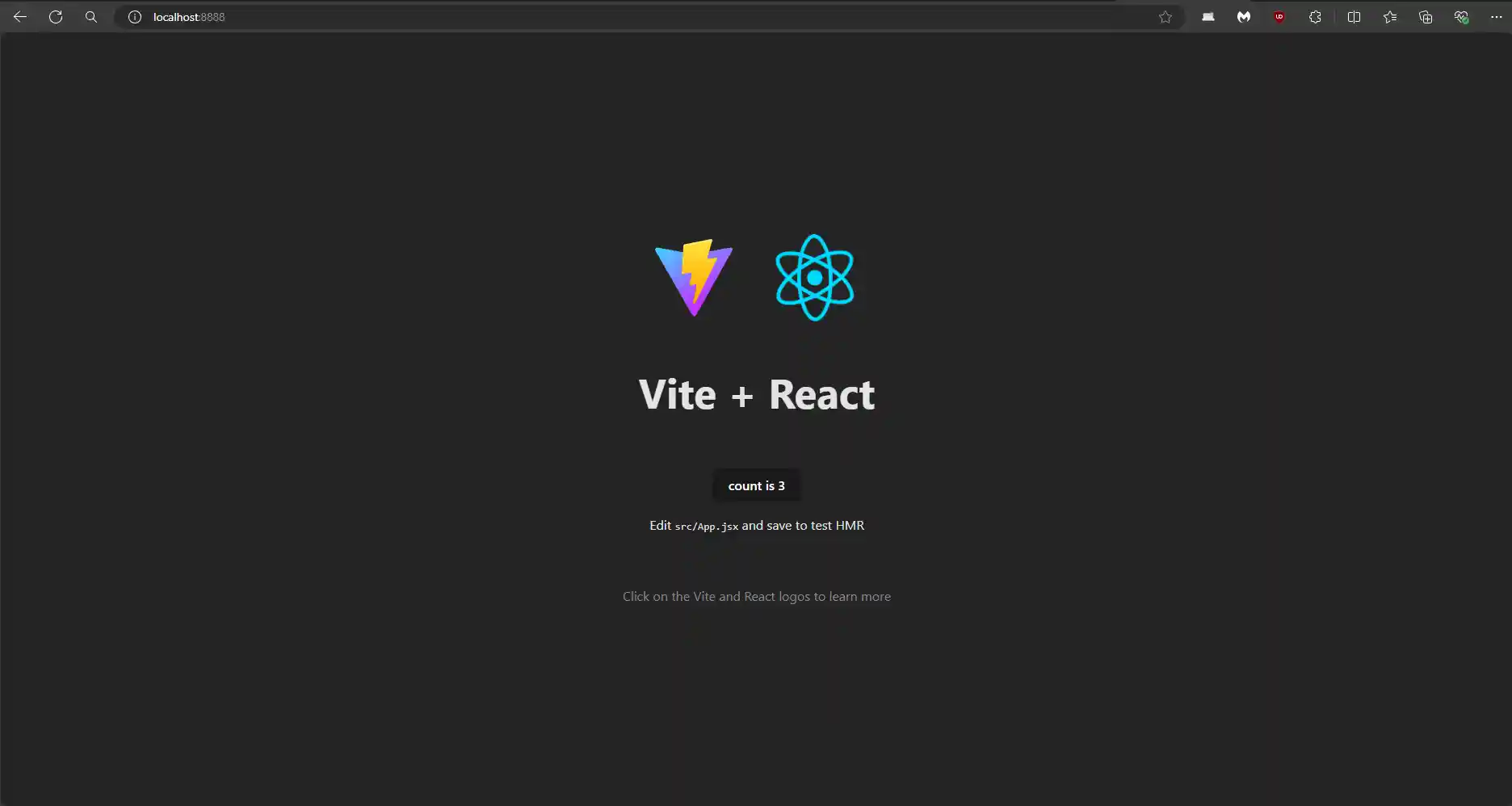Image resolution: width=1512 pixels, height=806 pixels.
Task: Go back using the browser back arrow
Action: 20,17
